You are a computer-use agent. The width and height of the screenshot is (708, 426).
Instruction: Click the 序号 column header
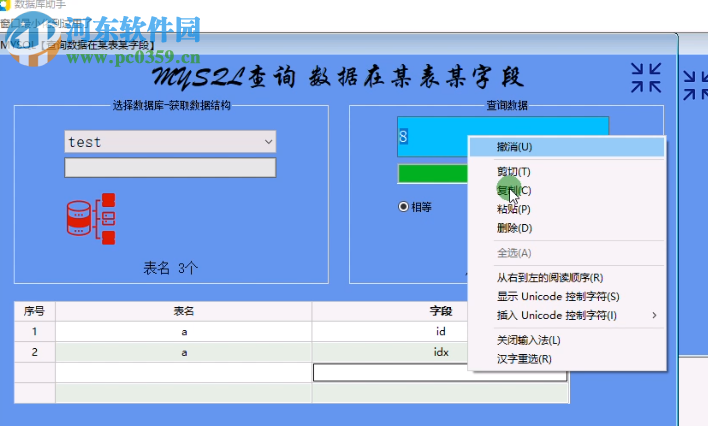click(x=34, y=311)
